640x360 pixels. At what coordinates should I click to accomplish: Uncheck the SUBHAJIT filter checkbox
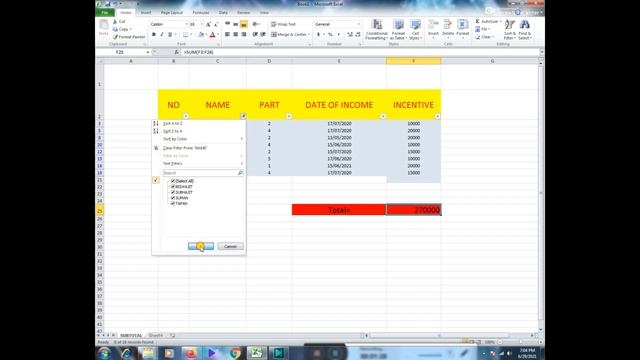tap(173, 192)
